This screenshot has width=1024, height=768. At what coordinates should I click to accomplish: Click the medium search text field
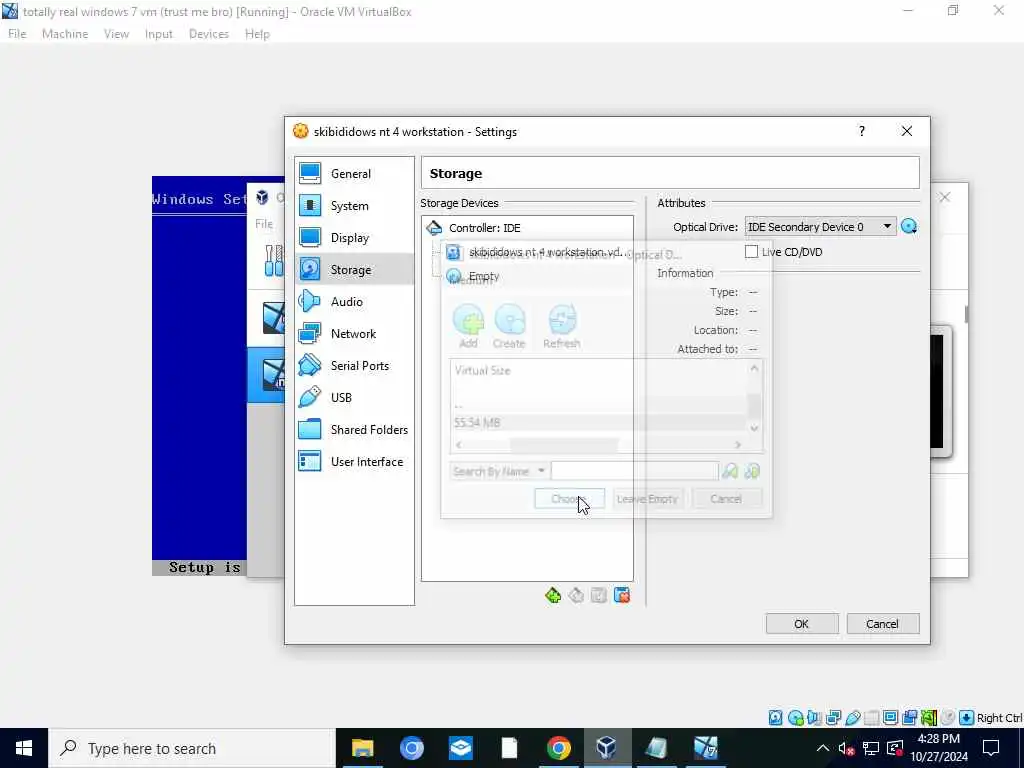point(635,471)
